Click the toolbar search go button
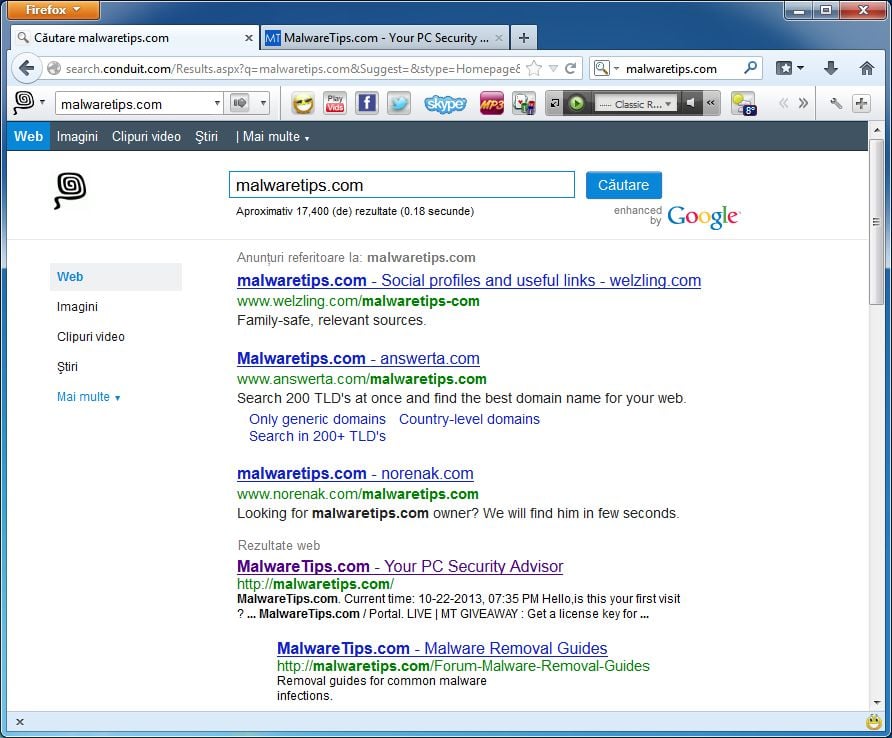The height and width of the screenshot is (738, 892). point(239,104)
